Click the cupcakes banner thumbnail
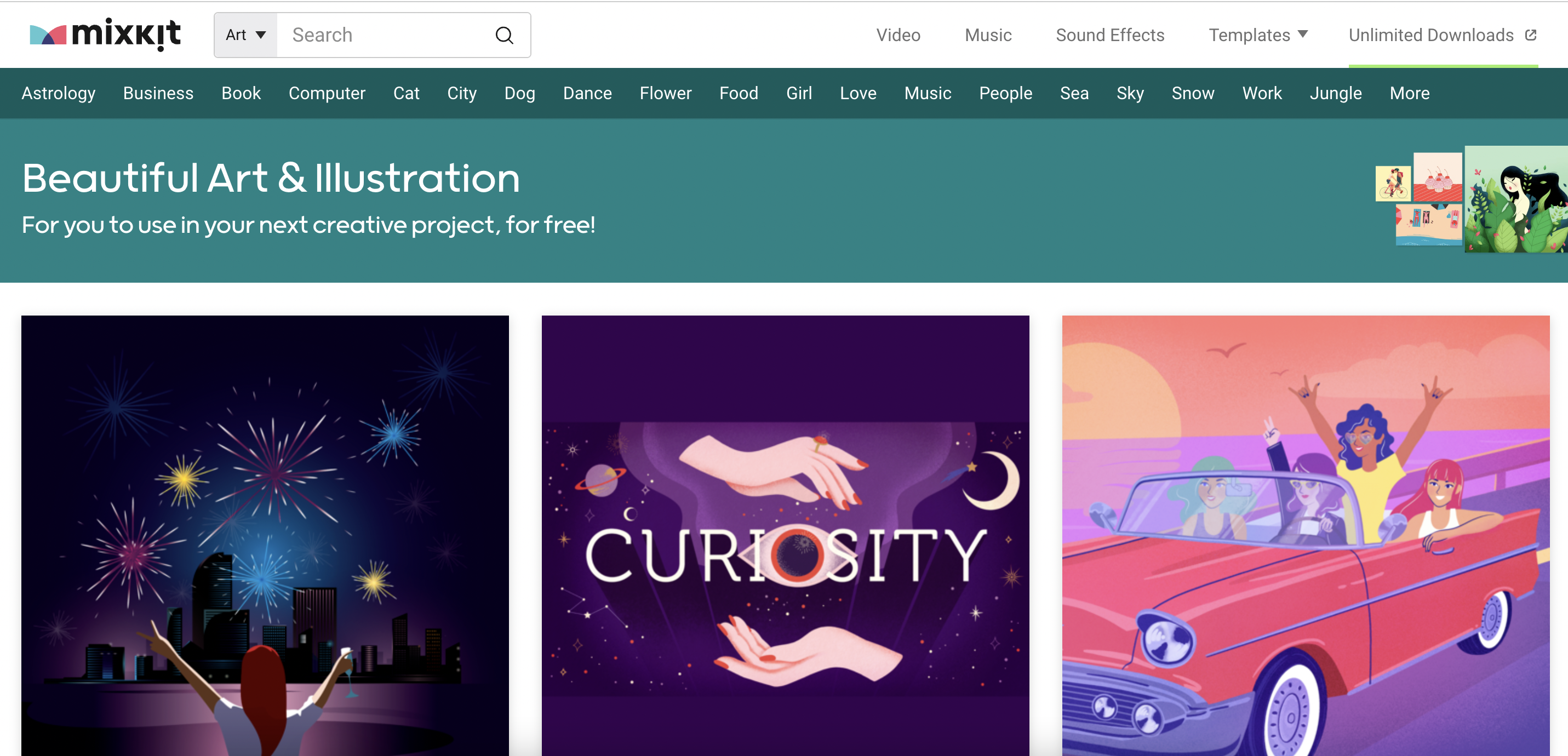1568x756 pixels. (x=1437, y=177)
